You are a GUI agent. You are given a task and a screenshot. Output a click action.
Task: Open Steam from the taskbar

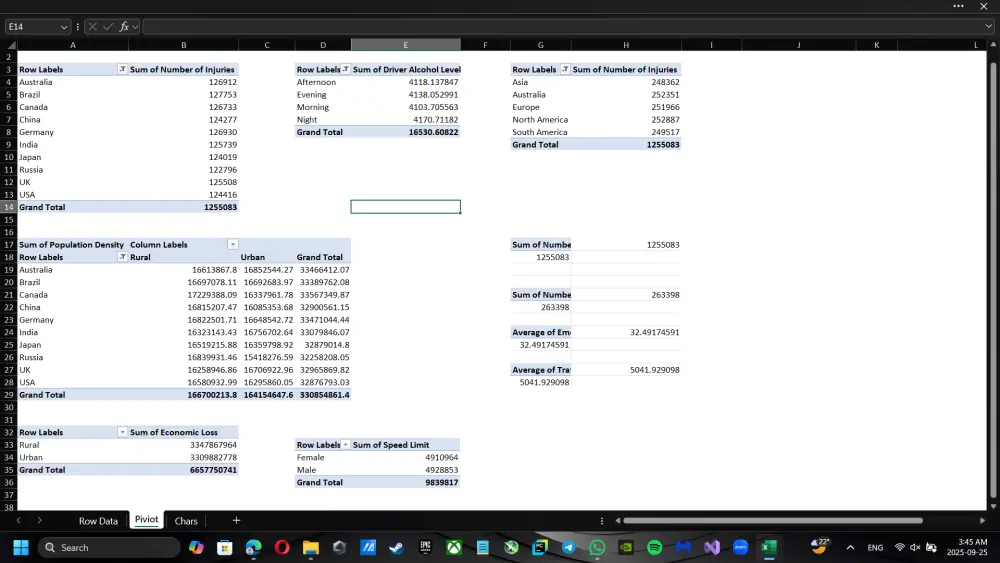396,547
